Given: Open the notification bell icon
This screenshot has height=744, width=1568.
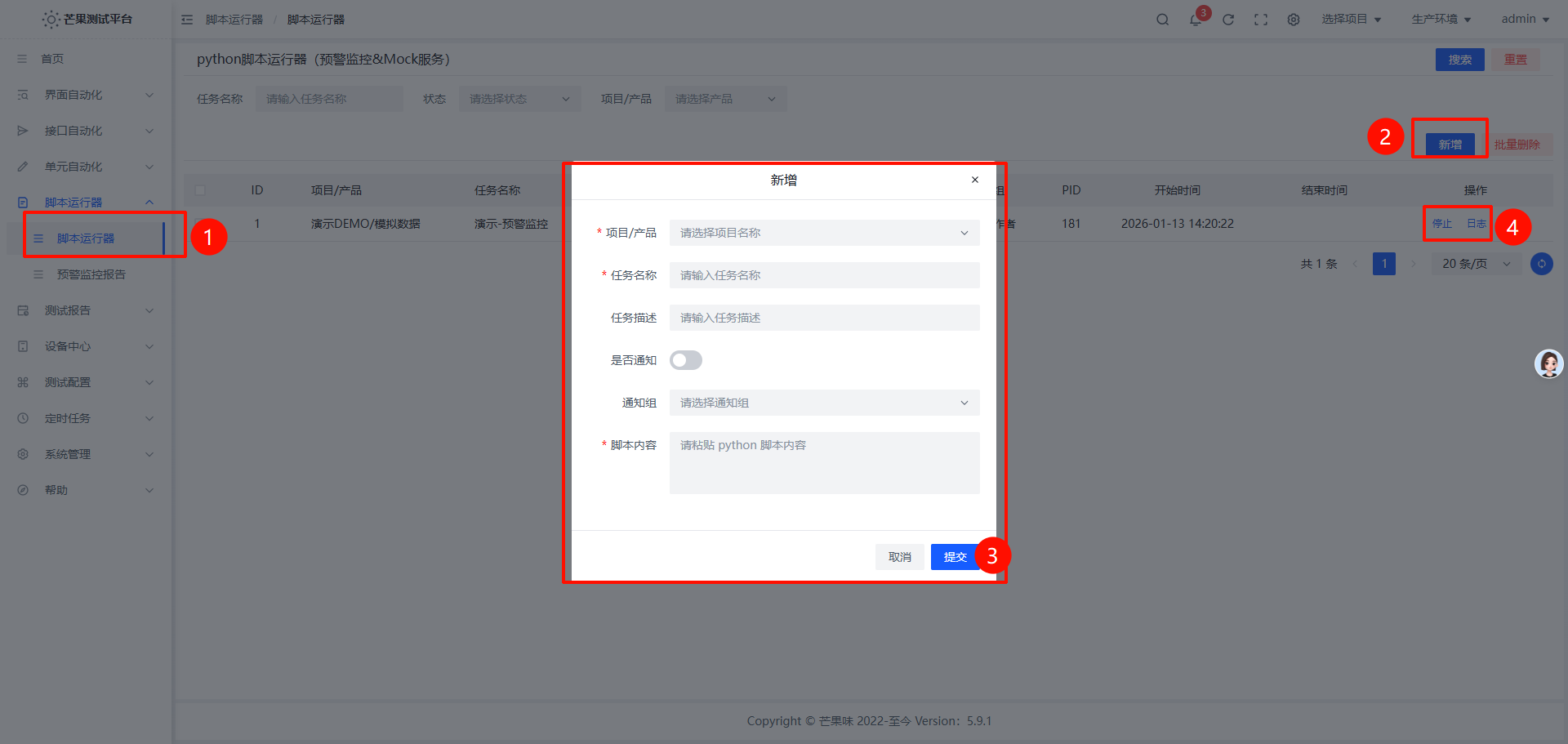Looking at the screenshot, I should (1196, 20).
